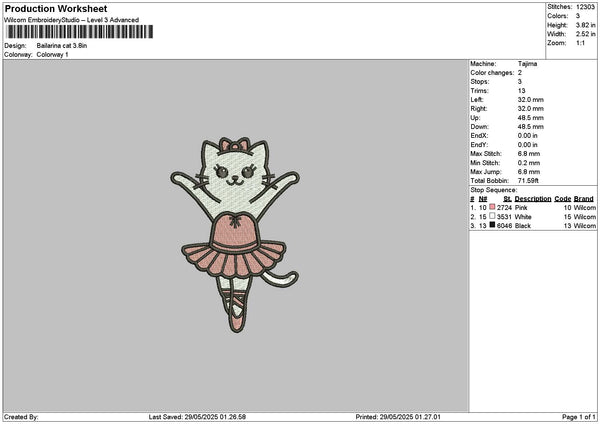Click the Total Bobbin value 71.59ft
Viewport: 600px width, 424px height.
(x=528, y=181)
